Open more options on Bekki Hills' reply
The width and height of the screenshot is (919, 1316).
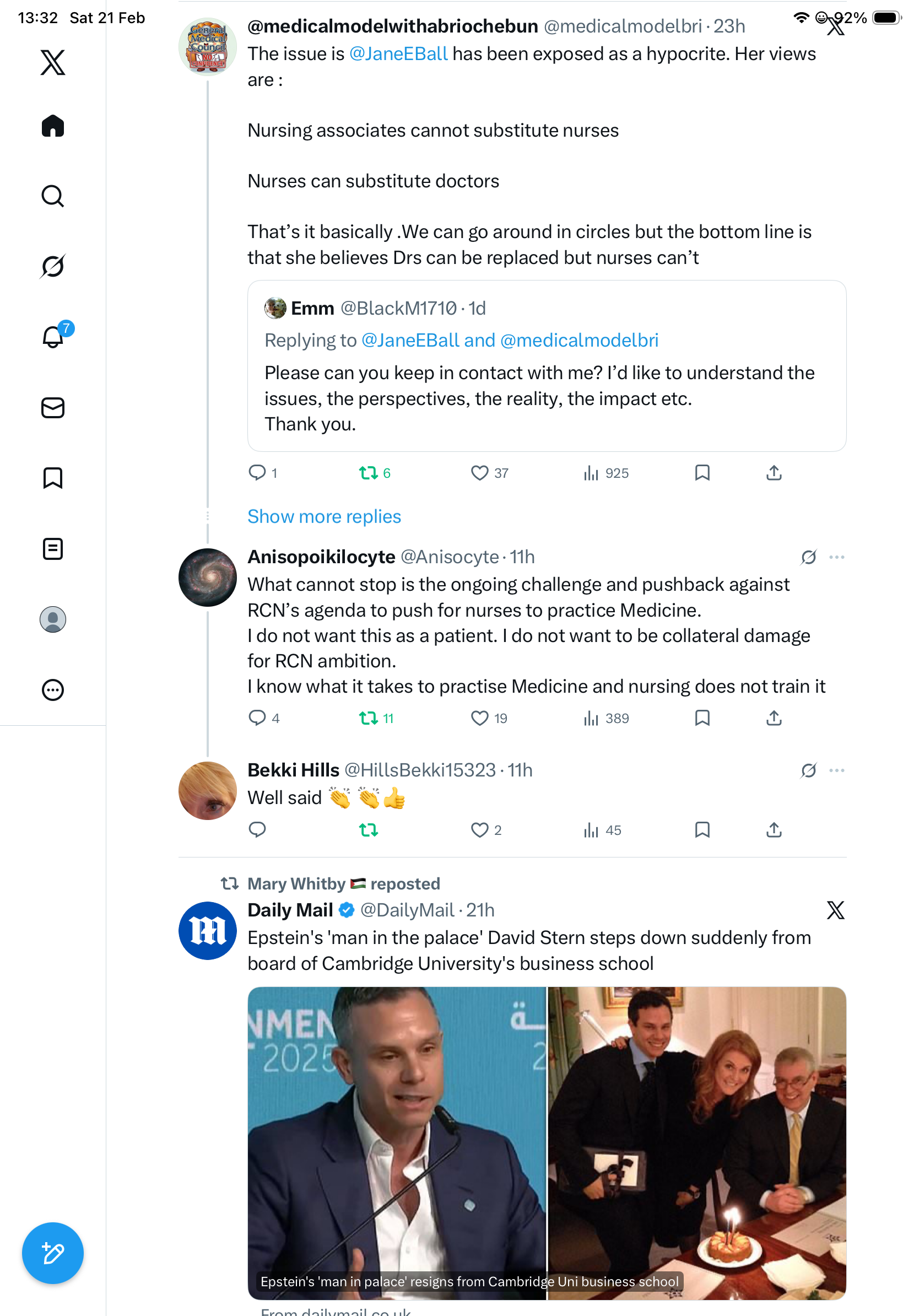pyautogui.click(x=836, y=770)
